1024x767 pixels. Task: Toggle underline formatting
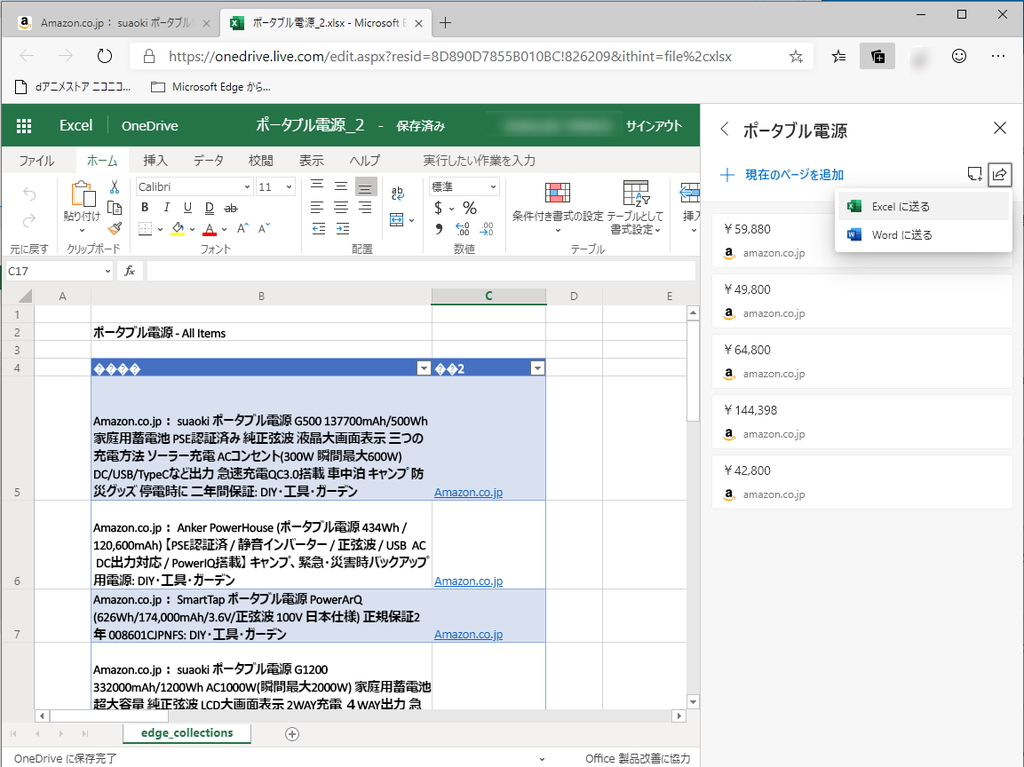point(187,206)
